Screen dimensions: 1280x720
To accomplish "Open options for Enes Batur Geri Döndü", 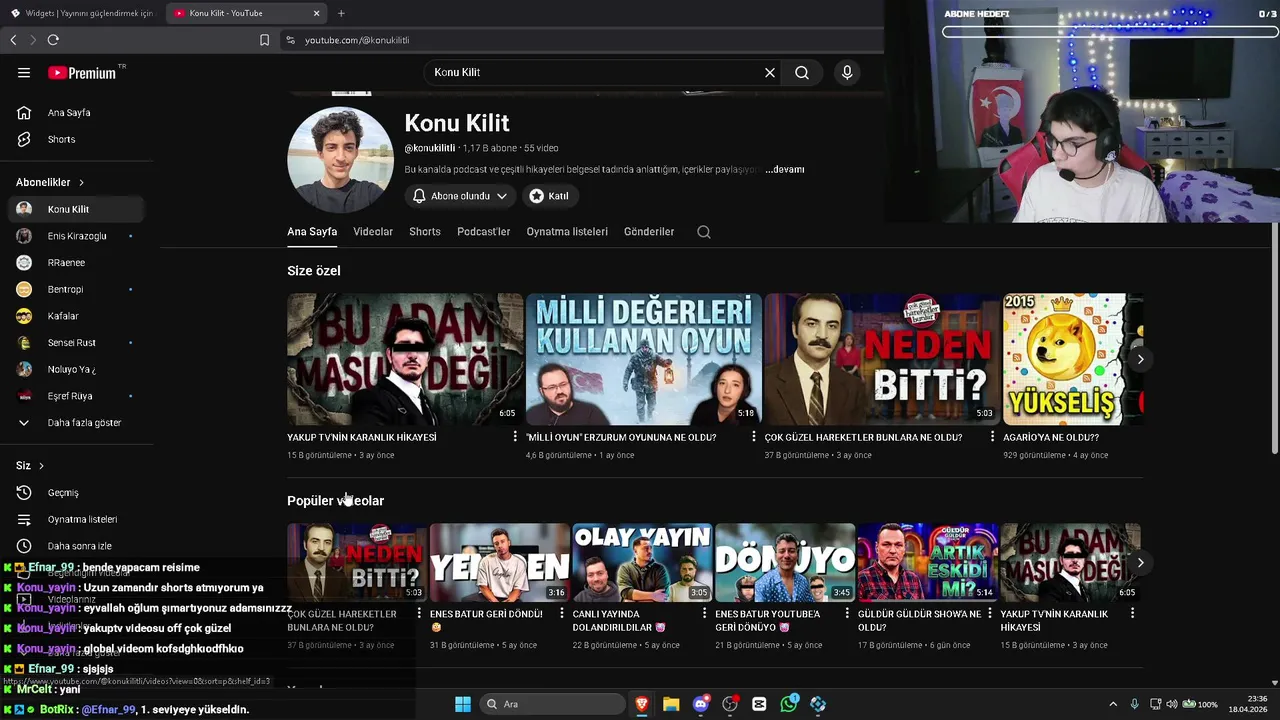I will pyautogui.click(x=561, y=614).
